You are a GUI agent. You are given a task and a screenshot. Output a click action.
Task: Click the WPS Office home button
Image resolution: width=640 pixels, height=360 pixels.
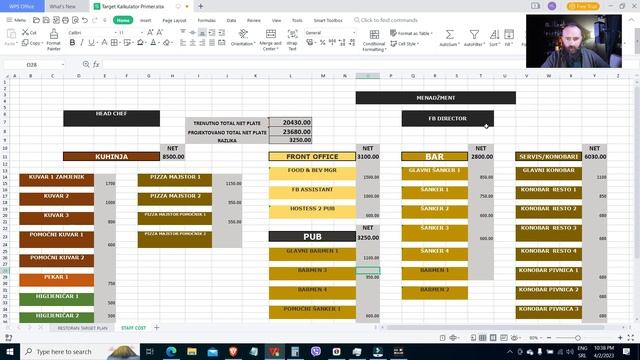[x=22, y=6]
